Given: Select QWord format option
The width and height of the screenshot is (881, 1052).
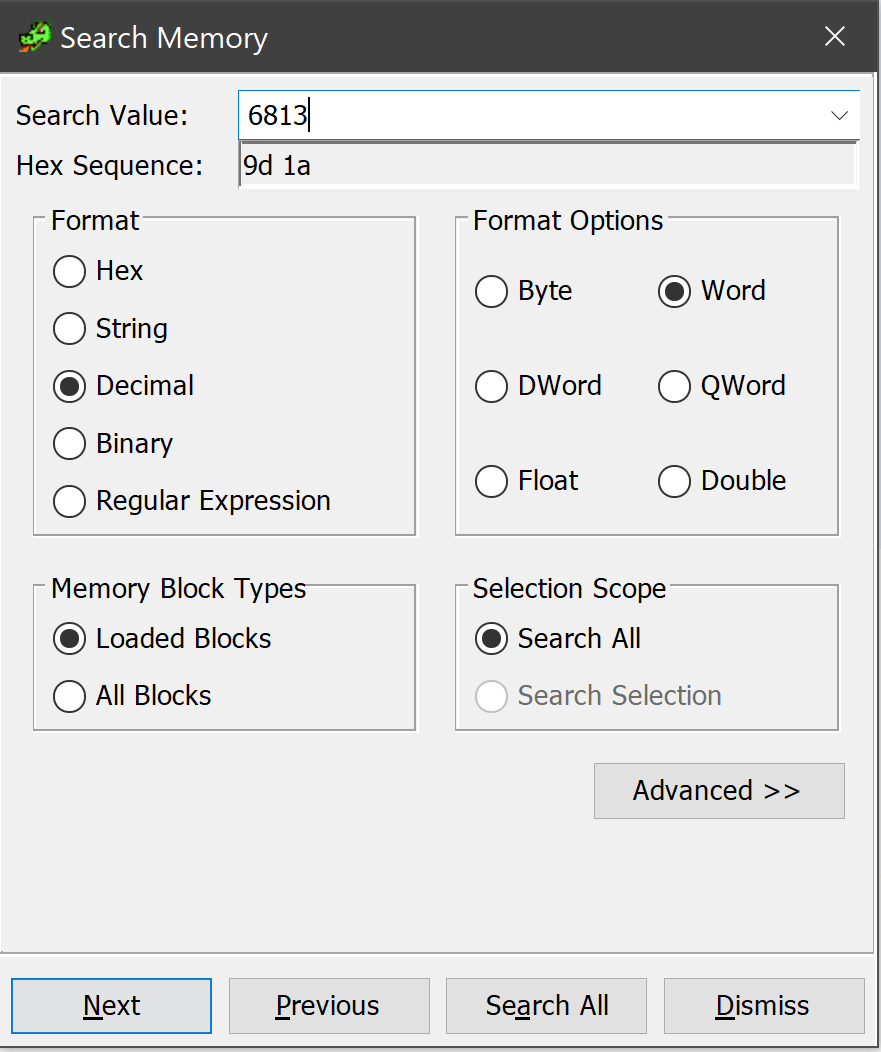Looking at the screenshot, I should point(675,386).
